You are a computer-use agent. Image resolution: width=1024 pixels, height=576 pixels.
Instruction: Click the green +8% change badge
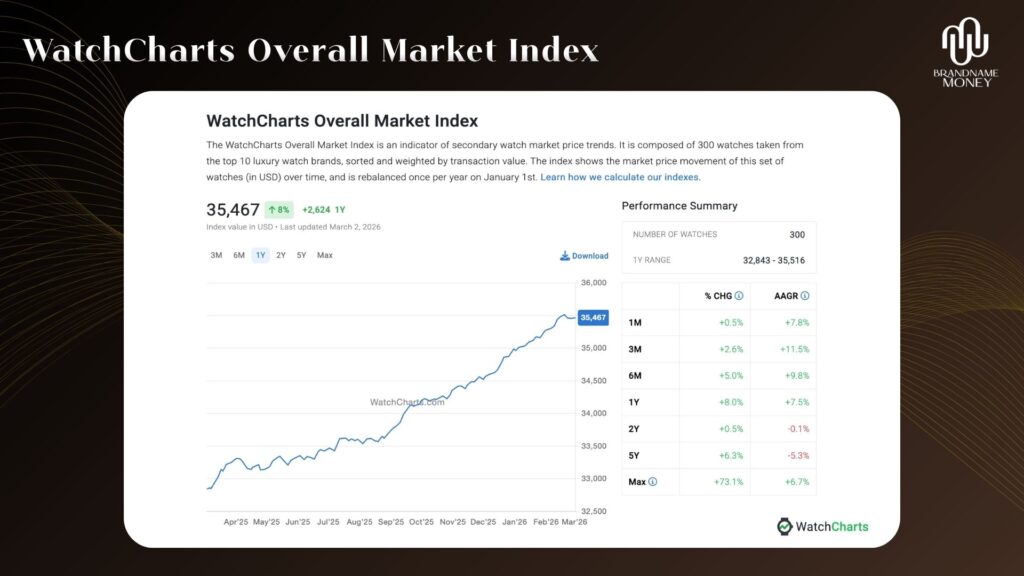pos(277,210)
